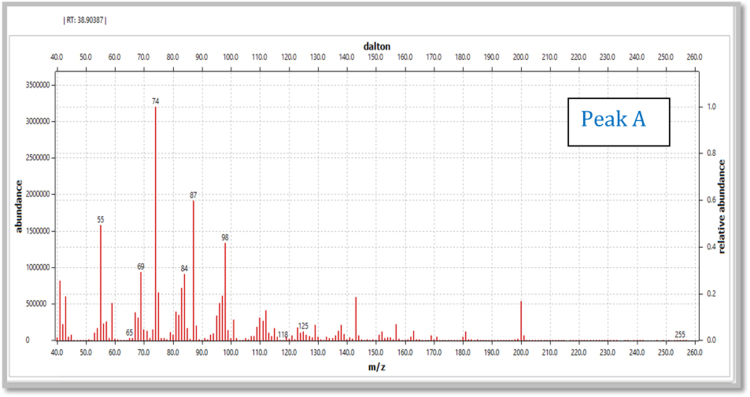Viewport: 750px width, 397px height.
Task: Click the small peak label '65'
Action: (129, 332)
